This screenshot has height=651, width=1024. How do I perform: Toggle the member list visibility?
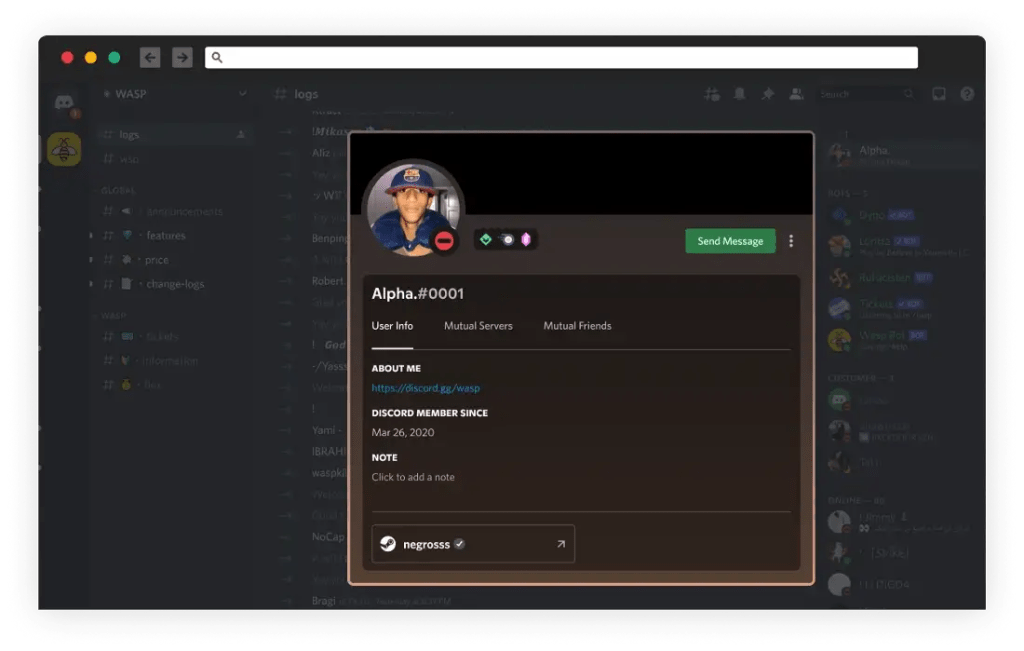pyautogui.click(x=796, y=93)
